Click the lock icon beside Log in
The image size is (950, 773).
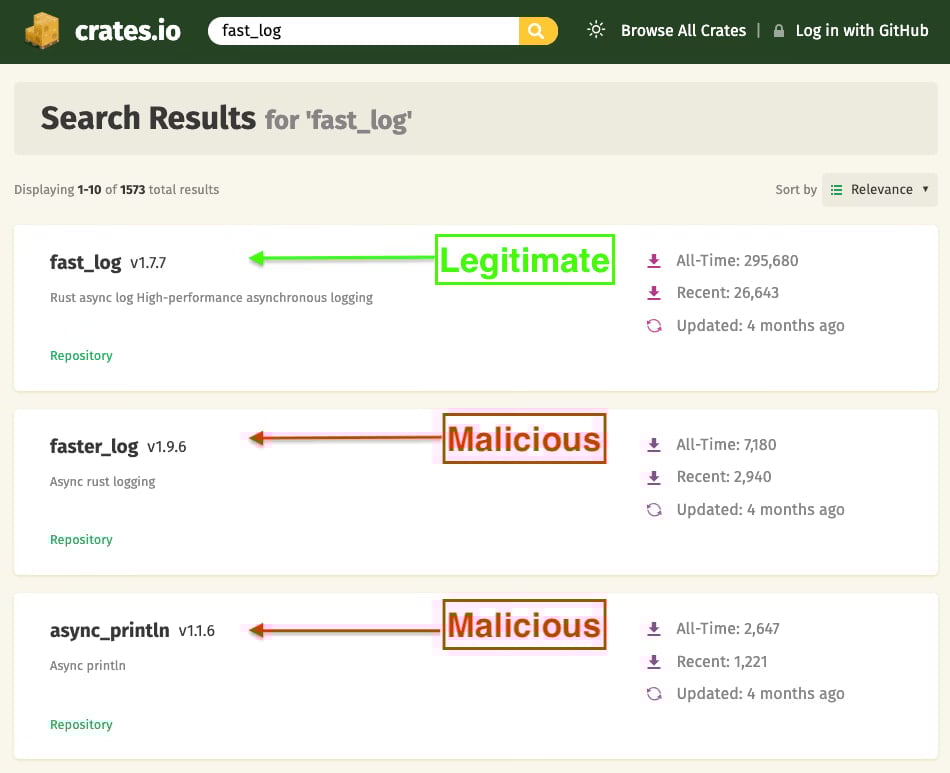tap(779, 31)
